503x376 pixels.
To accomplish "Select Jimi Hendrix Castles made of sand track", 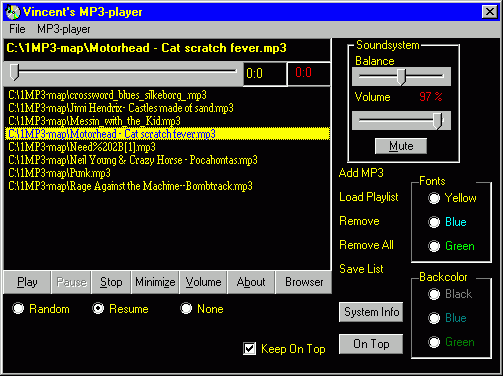I will (167, 108).
